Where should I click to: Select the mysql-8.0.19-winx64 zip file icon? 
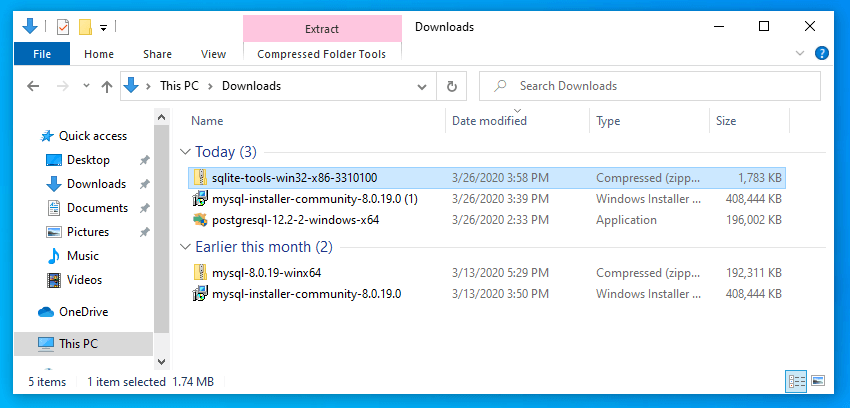click(200, 272)
